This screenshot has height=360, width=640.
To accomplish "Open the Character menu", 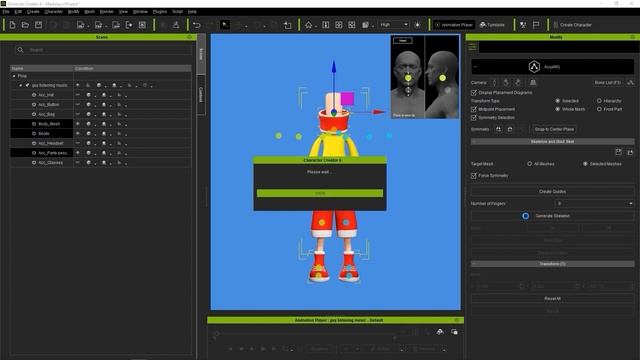I will pyautogui.click(x=53, y=11).
